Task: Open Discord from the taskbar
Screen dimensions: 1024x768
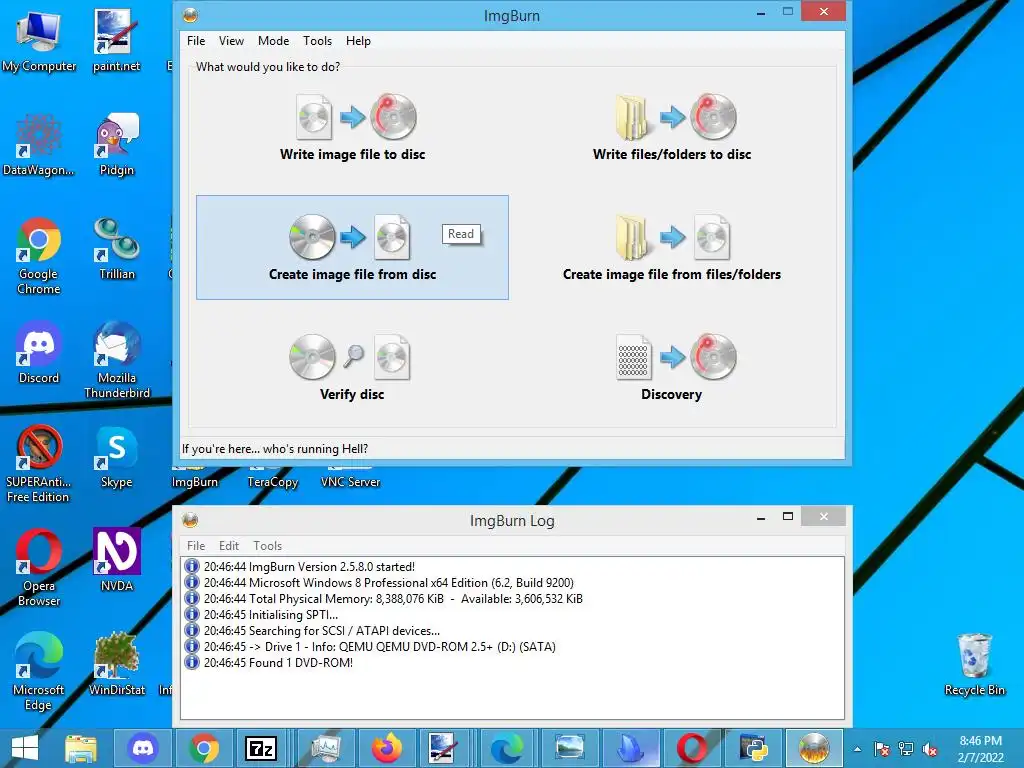Action: tap(143, 748)
